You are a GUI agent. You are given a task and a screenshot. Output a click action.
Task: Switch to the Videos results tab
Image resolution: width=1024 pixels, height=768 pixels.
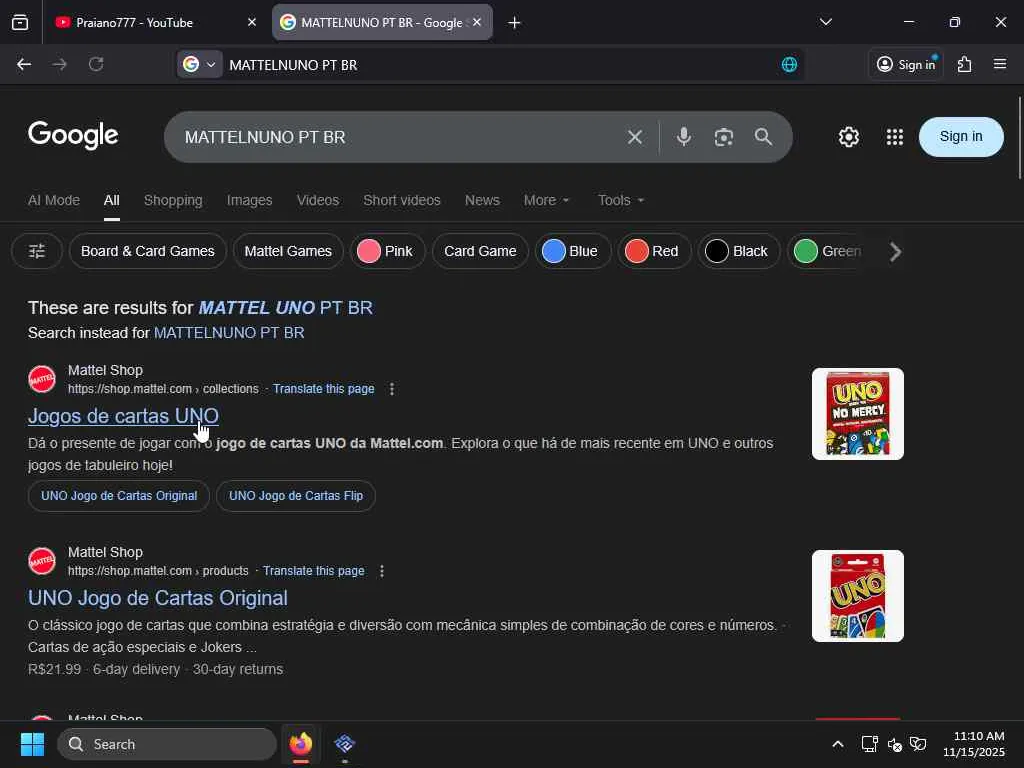(317, 200)
